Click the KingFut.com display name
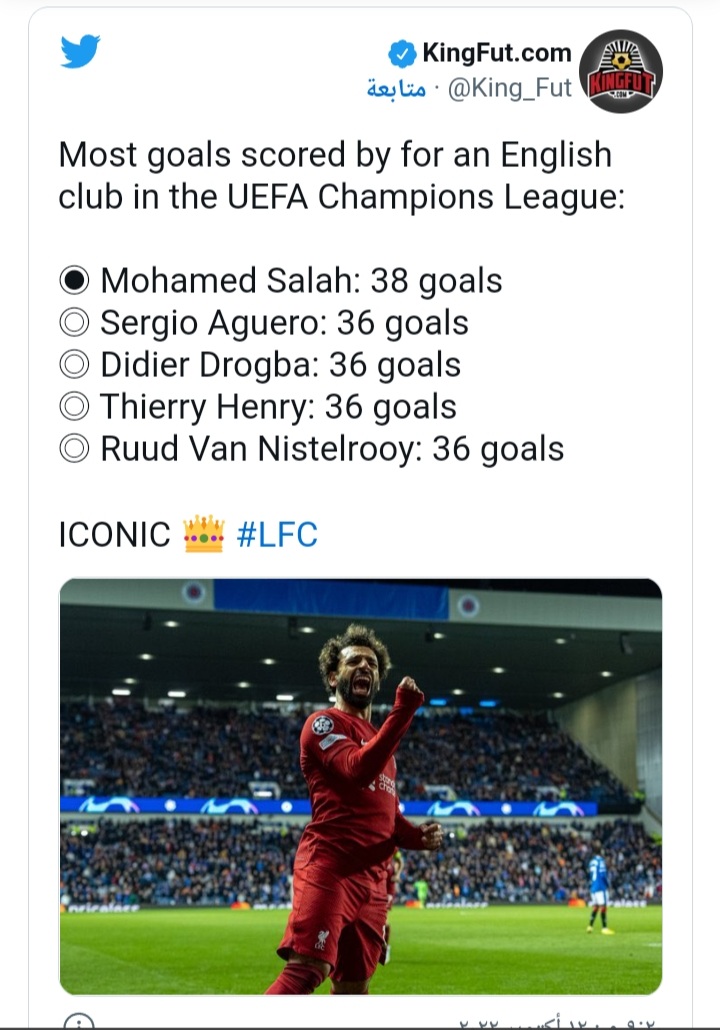 (x=496, y=53)
